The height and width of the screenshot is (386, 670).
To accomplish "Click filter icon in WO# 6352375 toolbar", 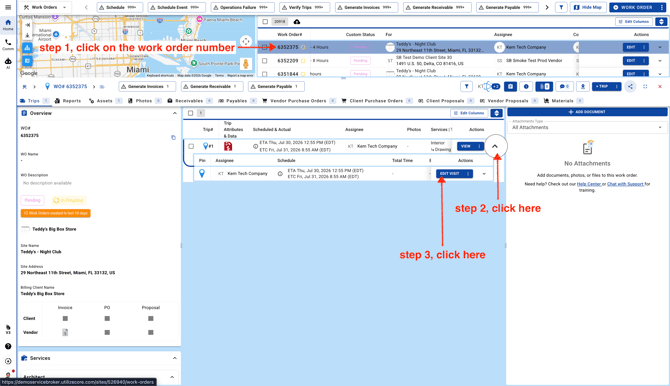I will [x=466, y=86].
